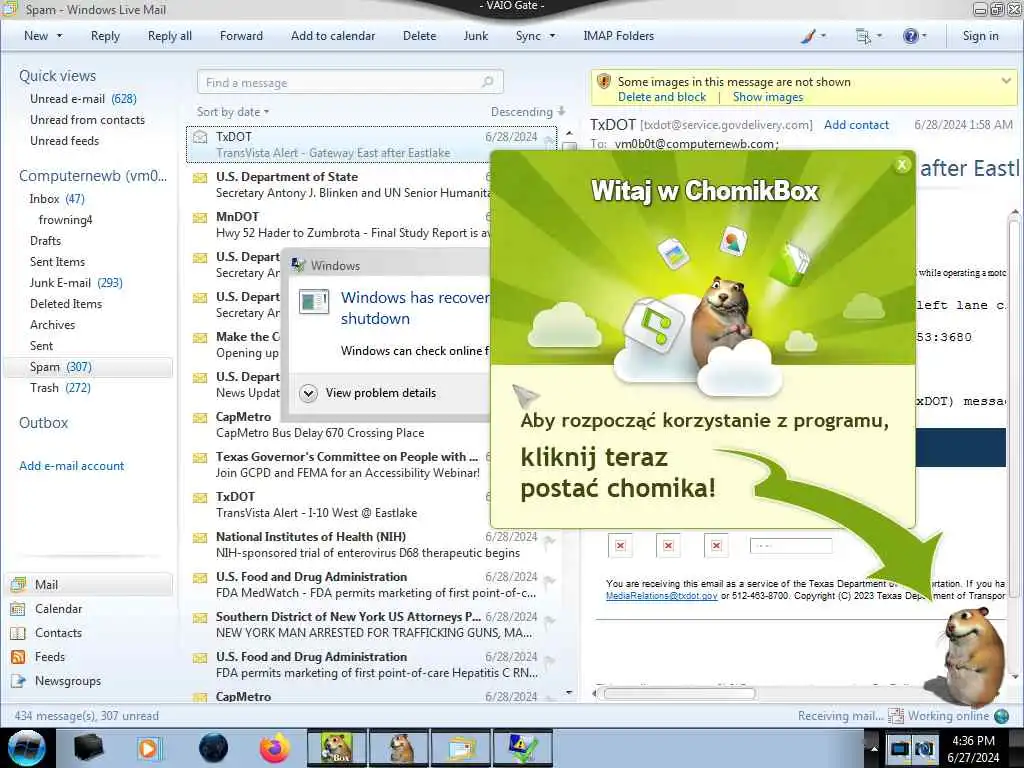Image resolution: width=1024 pixels, height=768 pixels.
Task: Select Unread from contacts view
Action: click(88, 120)
